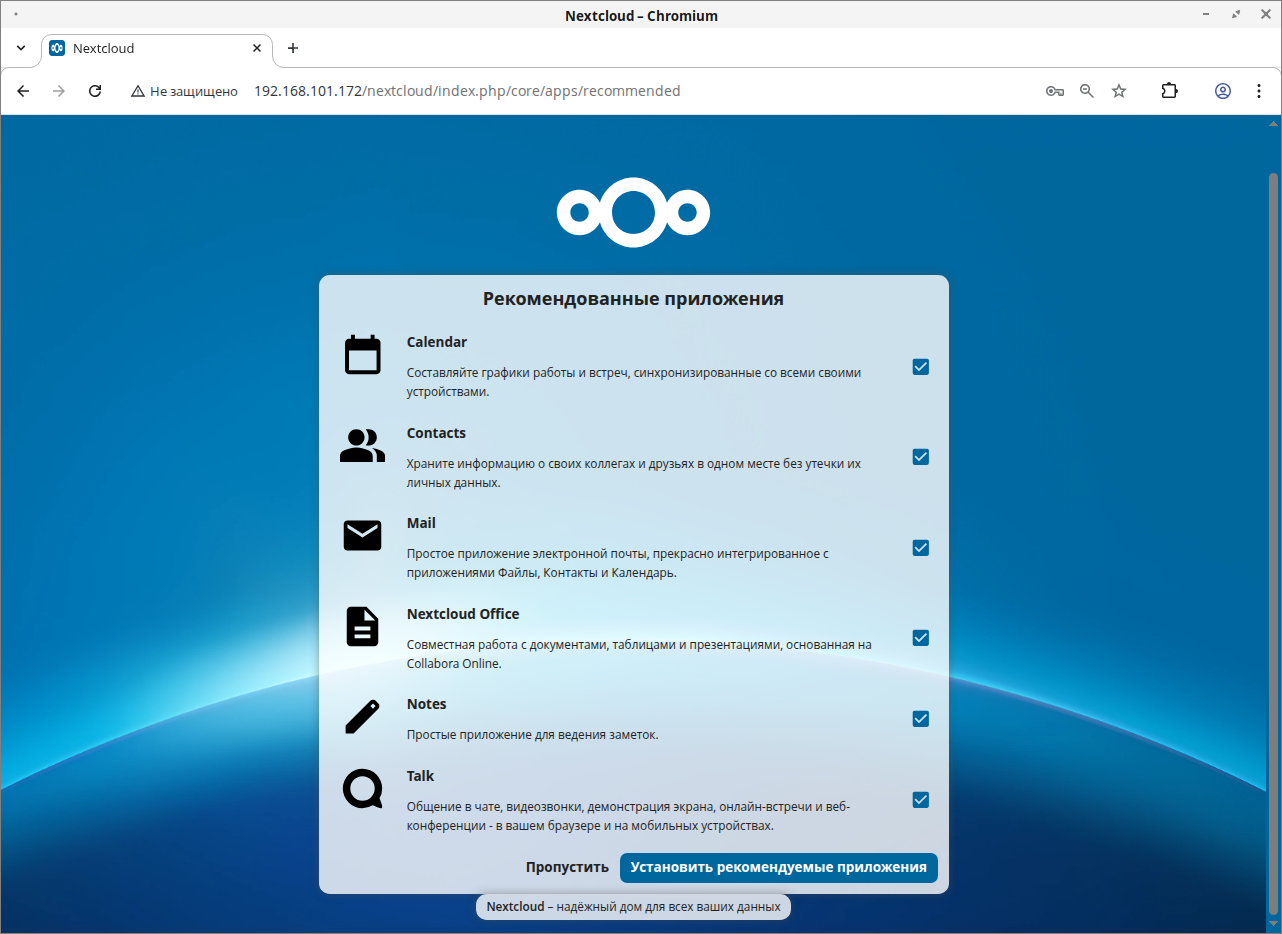Click the Notes pencil icon

click(x=362, y=717)
